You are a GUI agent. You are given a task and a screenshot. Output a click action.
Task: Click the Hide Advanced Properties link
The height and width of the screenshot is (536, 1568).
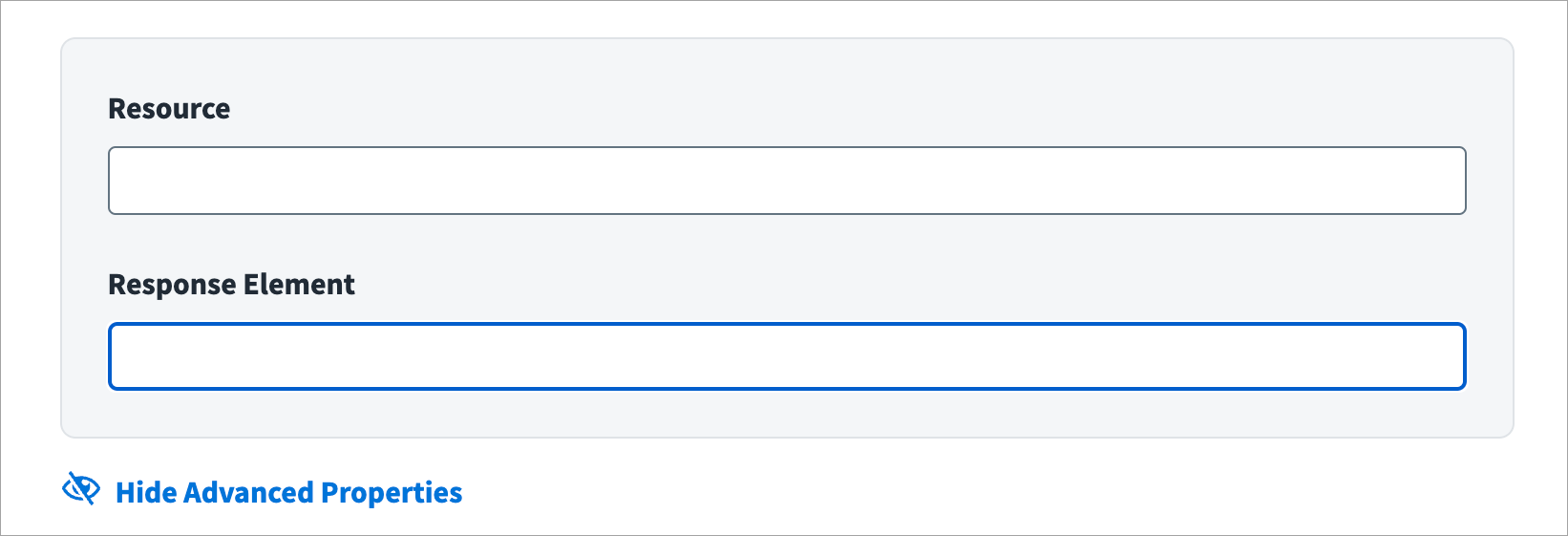pos(288,493)
